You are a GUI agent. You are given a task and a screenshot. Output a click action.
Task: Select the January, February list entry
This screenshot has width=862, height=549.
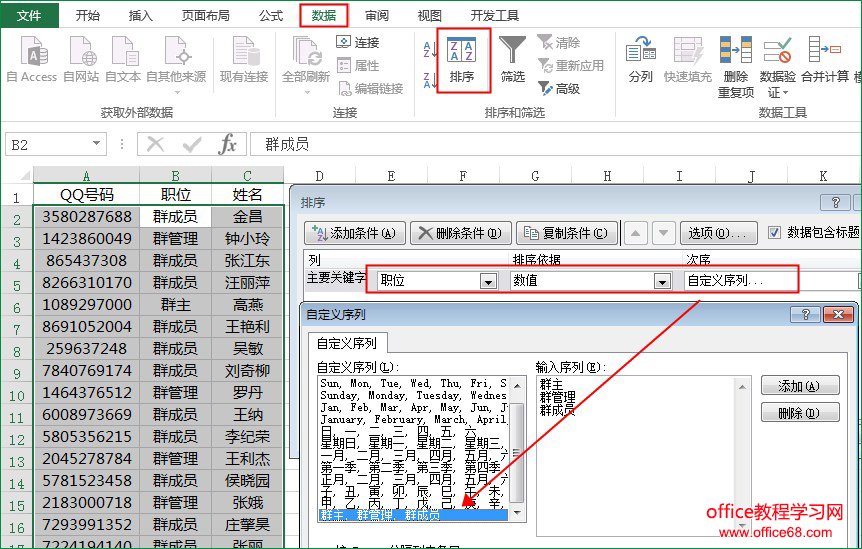(x=413, y=419)
